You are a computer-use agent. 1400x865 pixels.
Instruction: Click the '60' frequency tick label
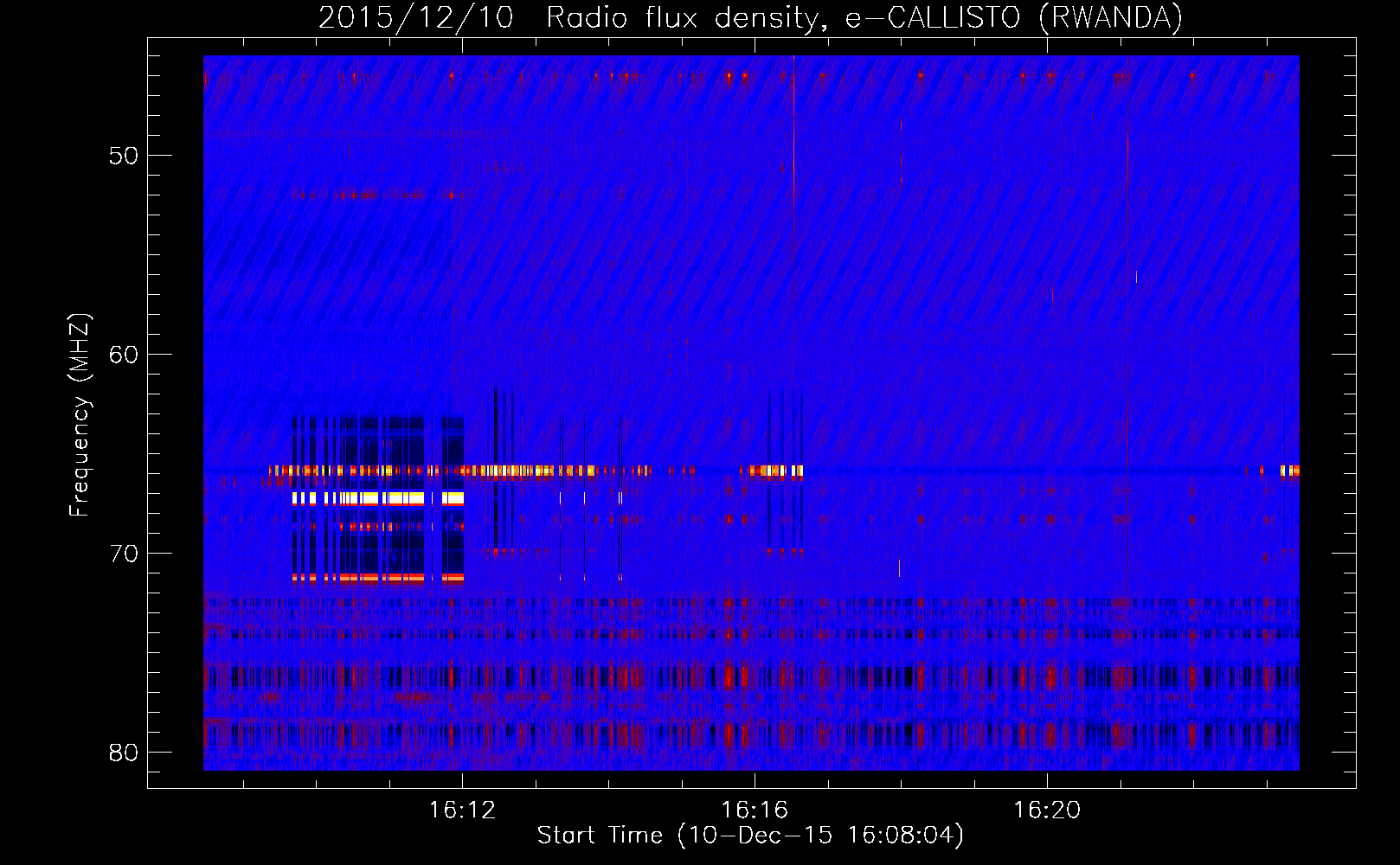124,355
